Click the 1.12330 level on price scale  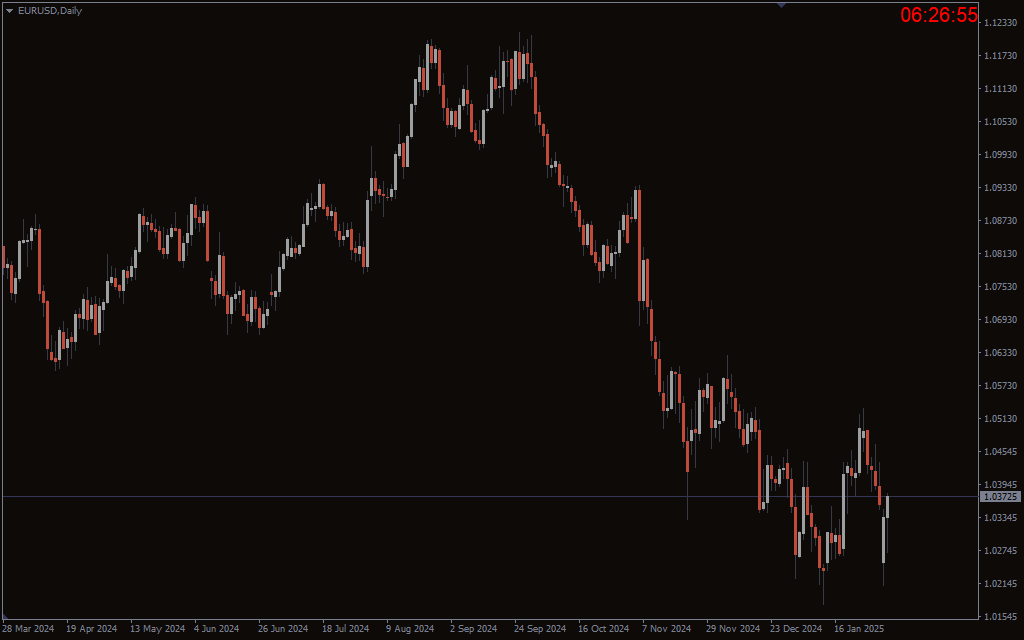(x=1000, y=23)
